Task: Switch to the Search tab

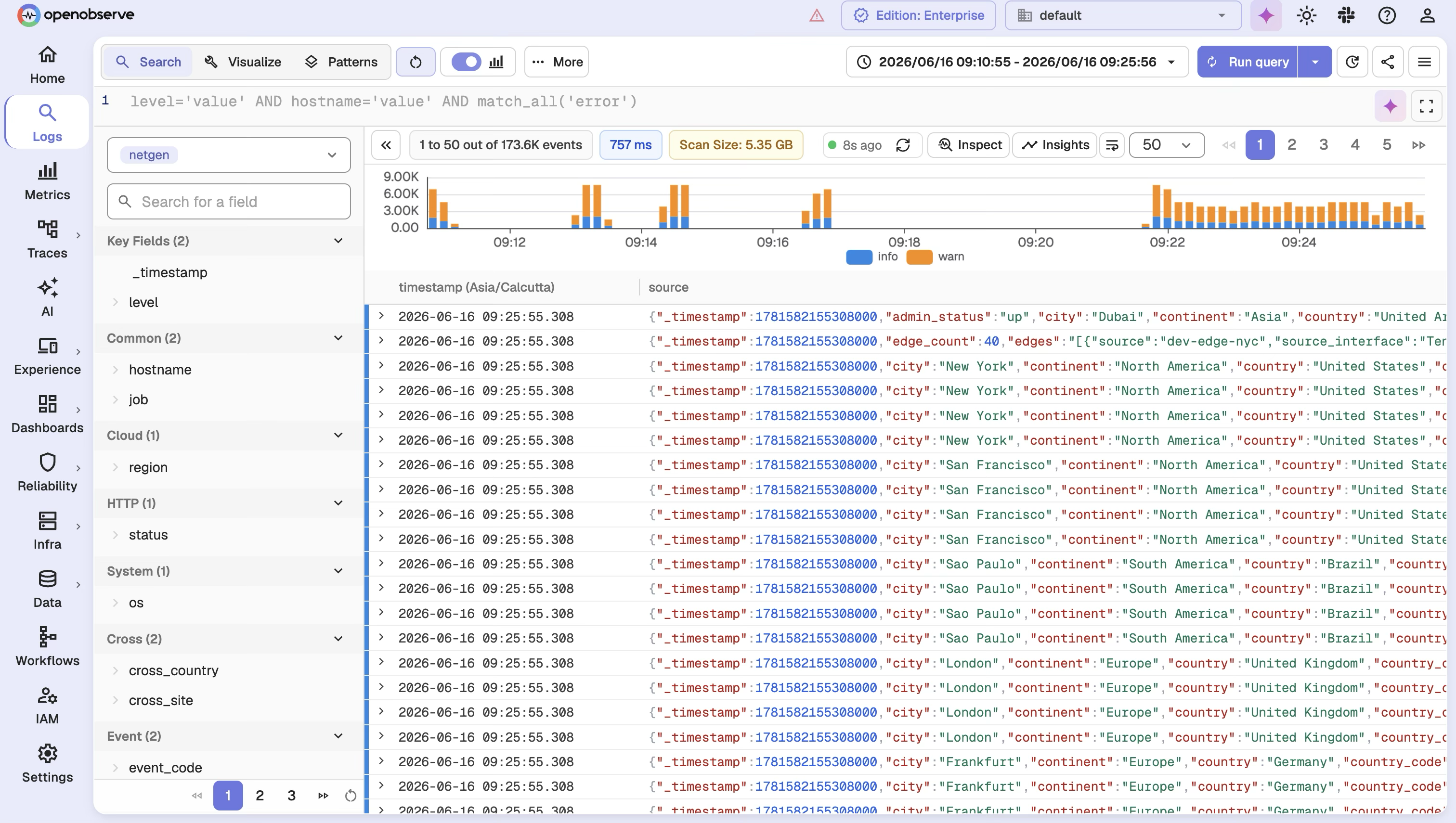Action: coord(149,62)
